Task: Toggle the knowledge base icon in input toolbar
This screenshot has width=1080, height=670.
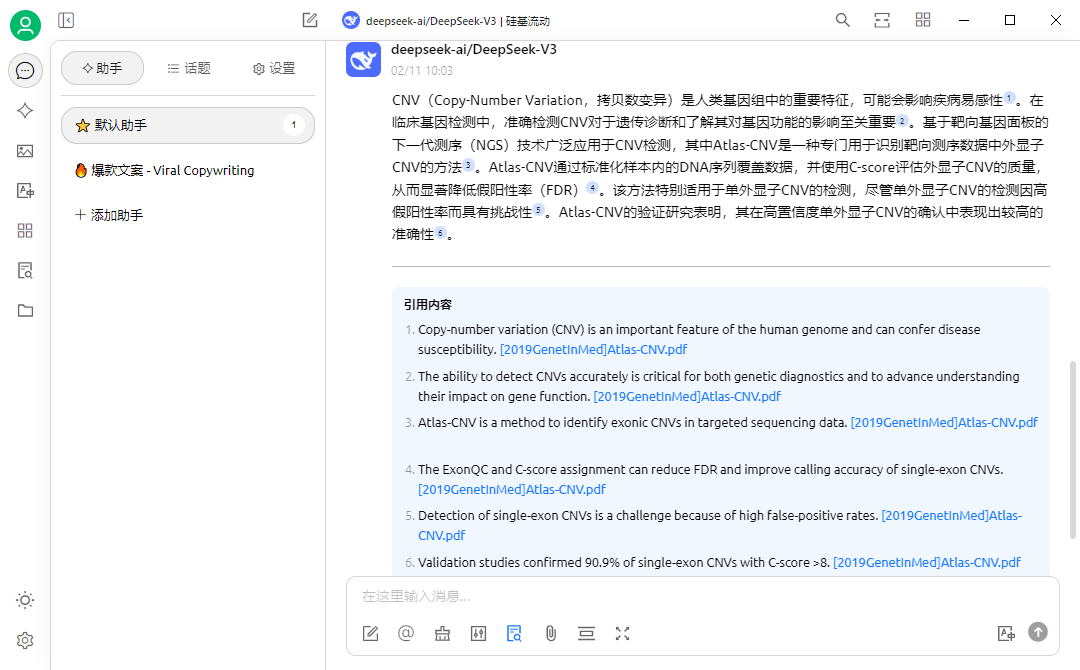Action: [x=515, y=634]
